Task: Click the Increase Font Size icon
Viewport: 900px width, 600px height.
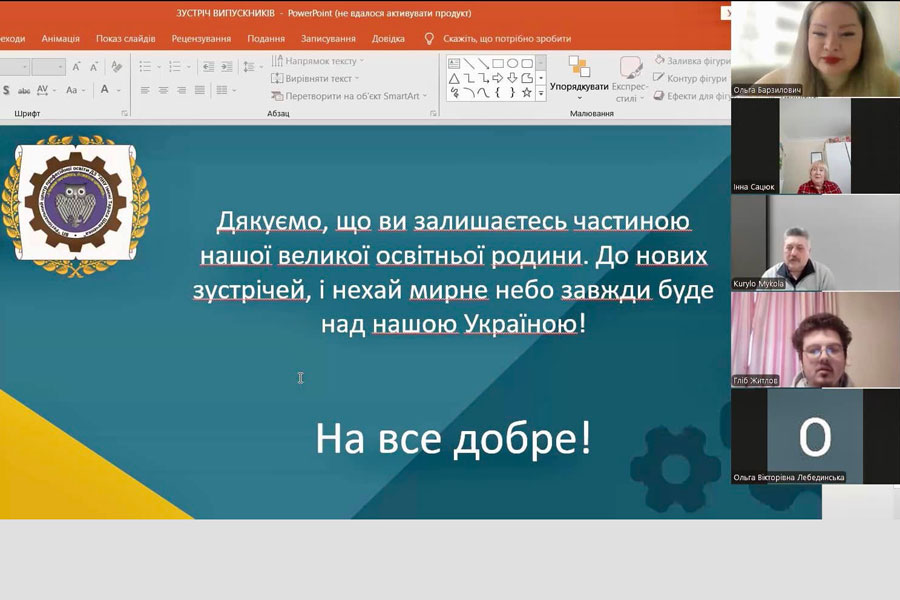Action: coord(77,67)
